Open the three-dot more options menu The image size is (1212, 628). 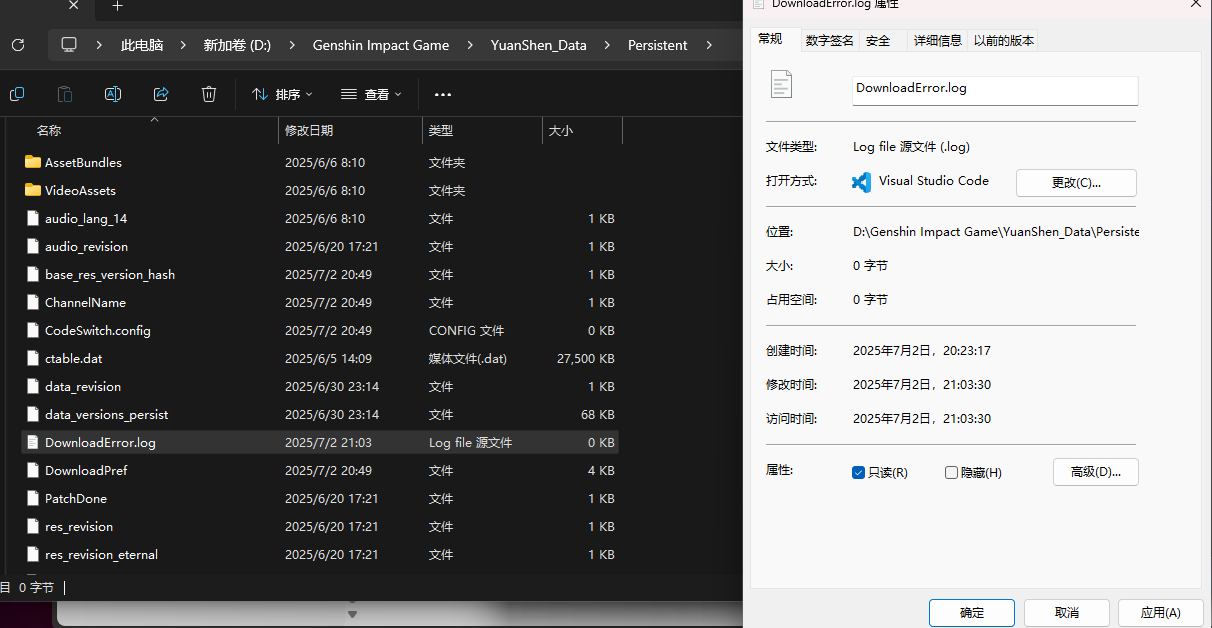click(x=443, y=95)
